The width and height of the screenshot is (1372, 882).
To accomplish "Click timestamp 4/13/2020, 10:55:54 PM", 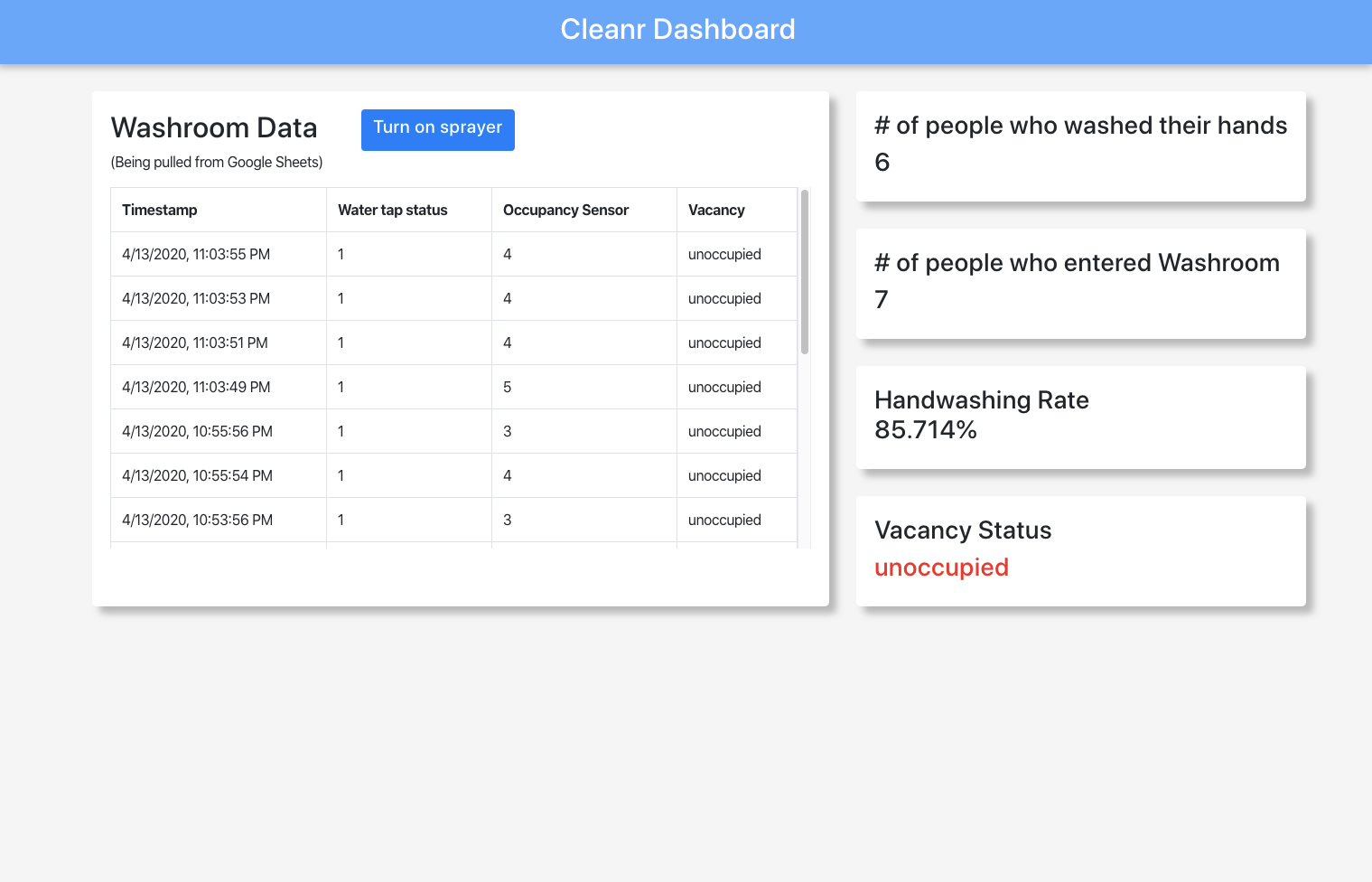I will coord(197,475).
